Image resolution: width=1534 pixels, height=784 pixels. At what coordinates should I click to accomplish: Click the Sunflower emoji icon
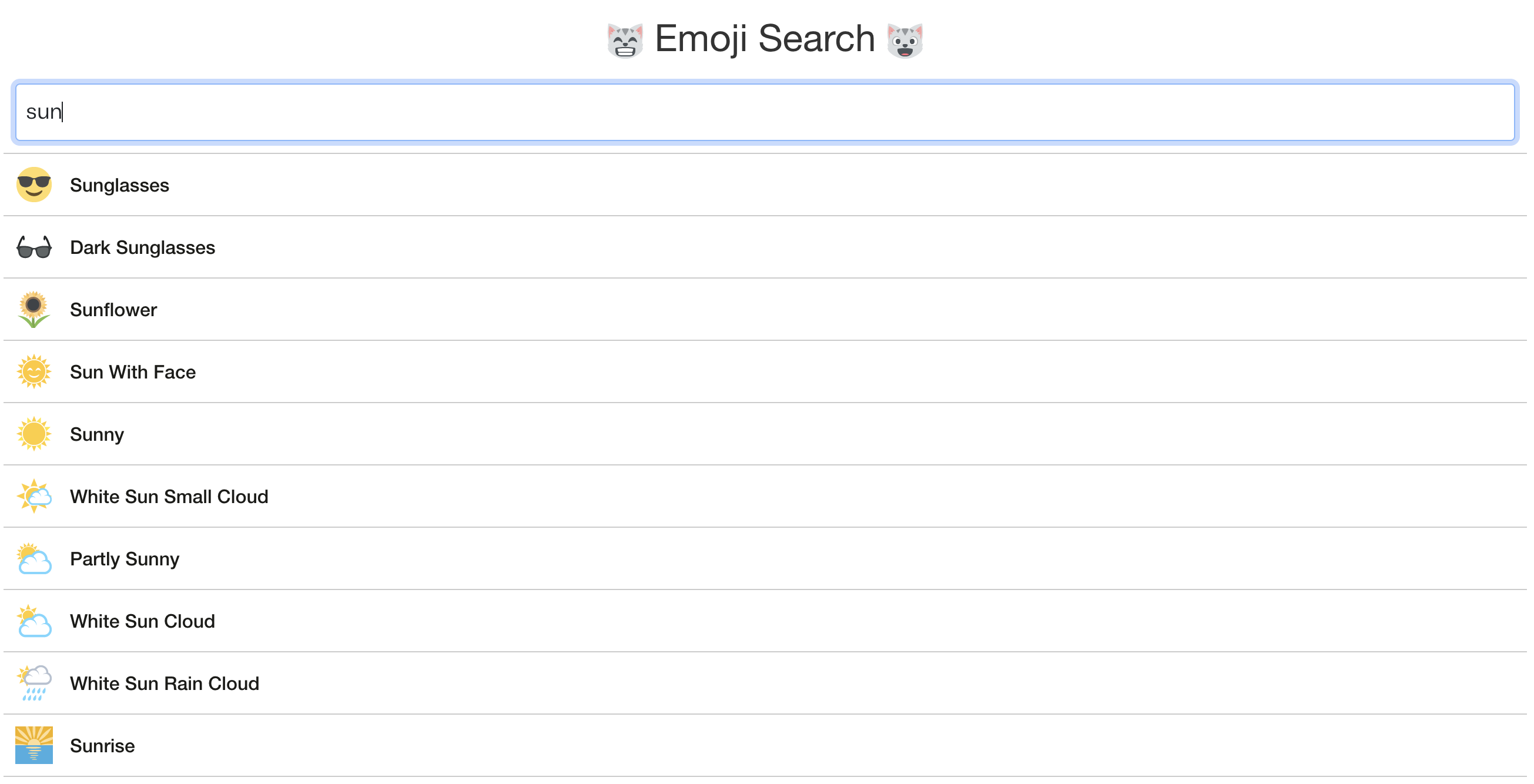point(34,310)
